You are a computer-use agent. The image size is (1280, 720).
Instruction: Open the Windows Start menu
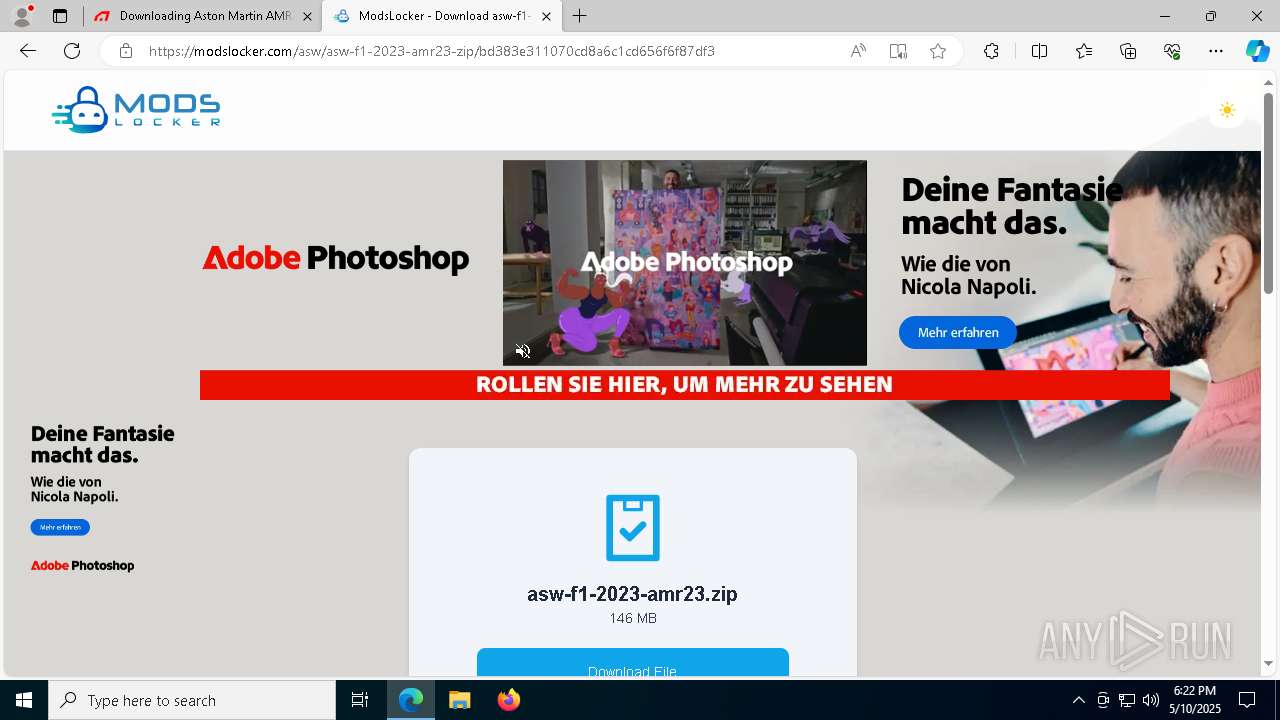pos(24,700)
